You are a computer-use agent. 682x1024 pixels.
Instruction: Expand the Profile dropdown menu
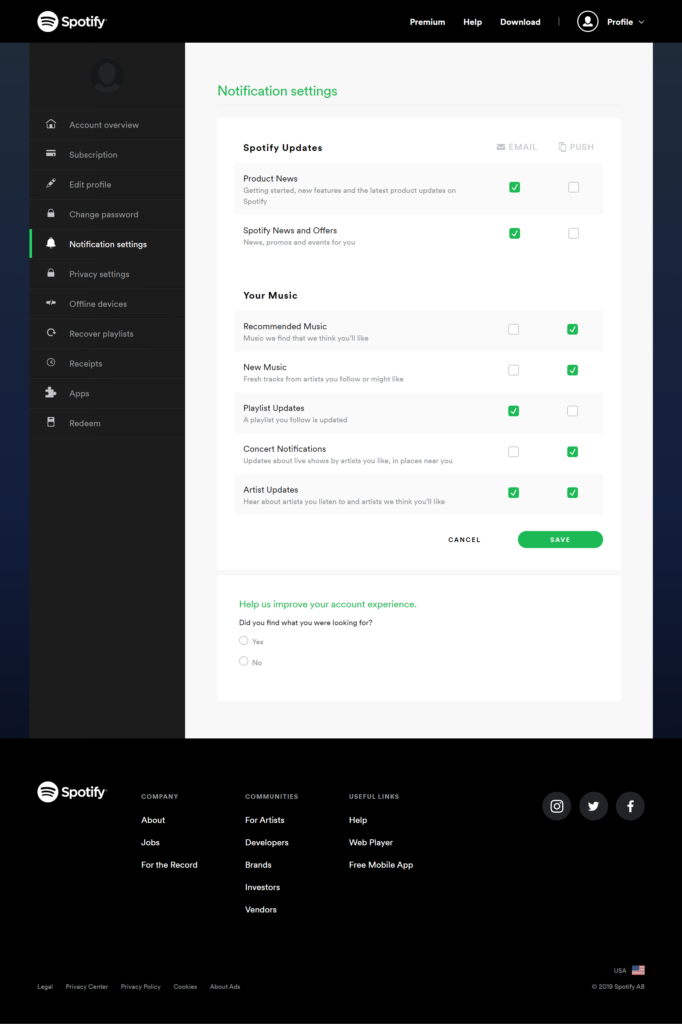611,22
